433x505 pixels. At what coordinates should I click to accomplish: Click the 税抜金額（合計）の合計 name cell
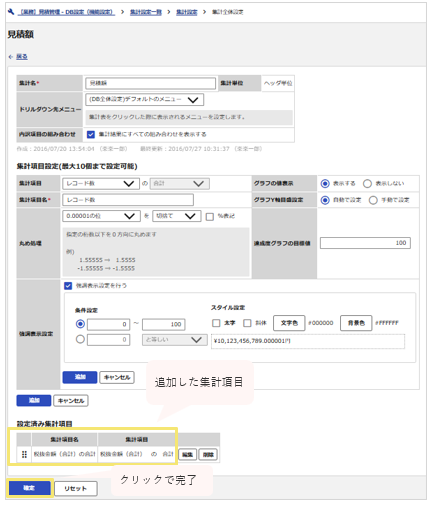click(x=64, y=454)
